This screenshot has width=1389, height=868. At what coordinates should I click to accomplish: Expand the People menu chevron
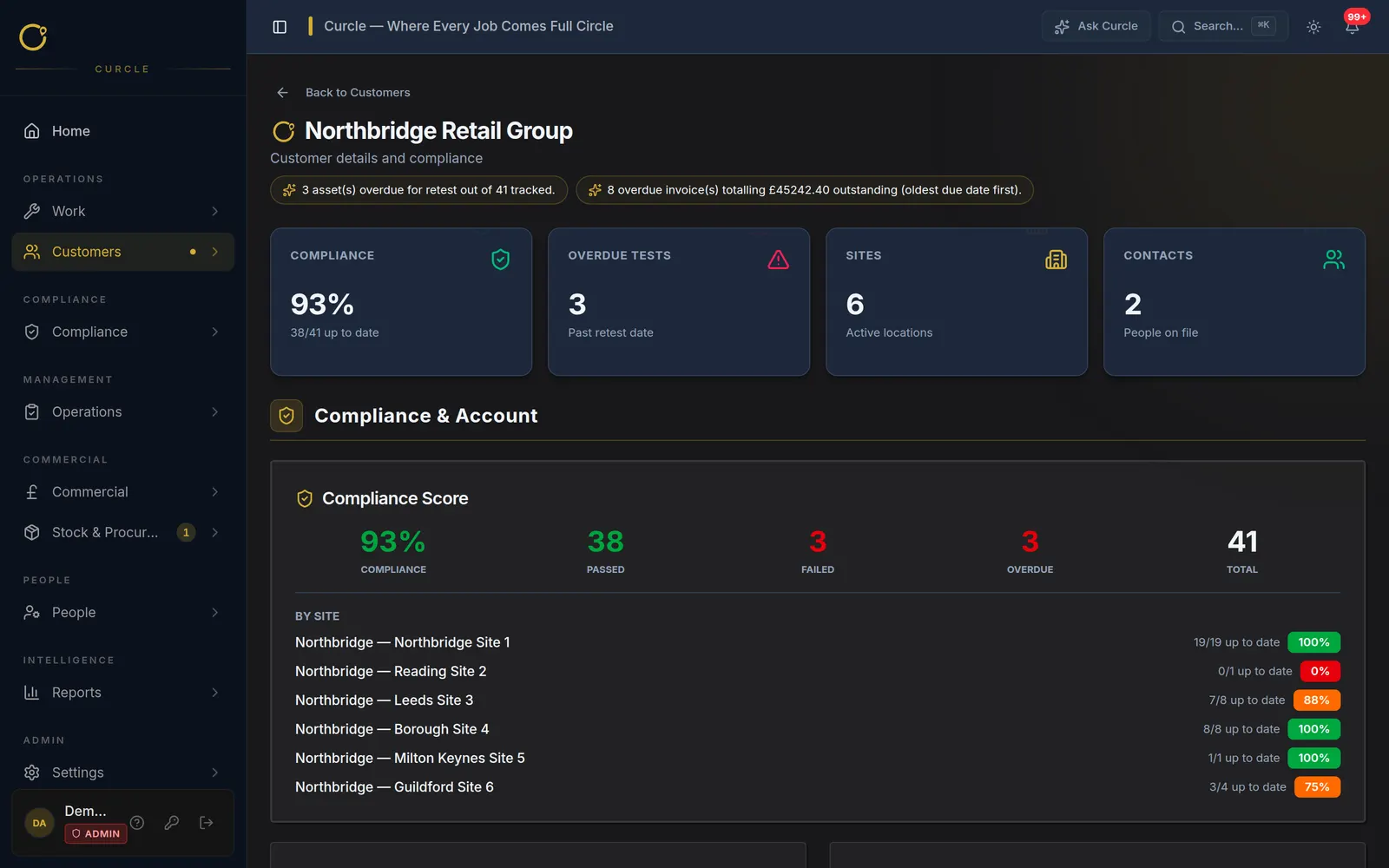(214, 612)
